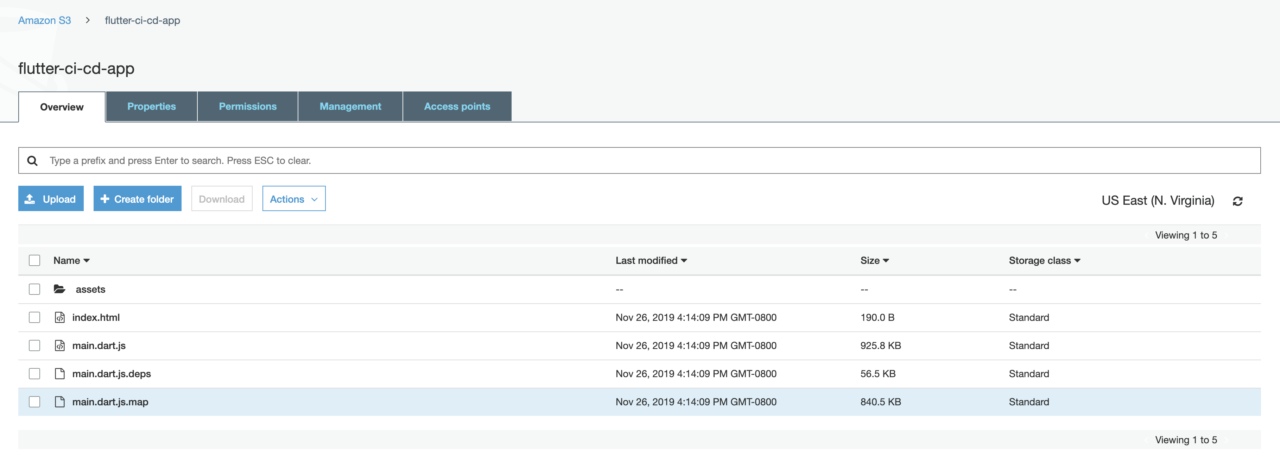Click the Create folder button

tap(137, 199)
